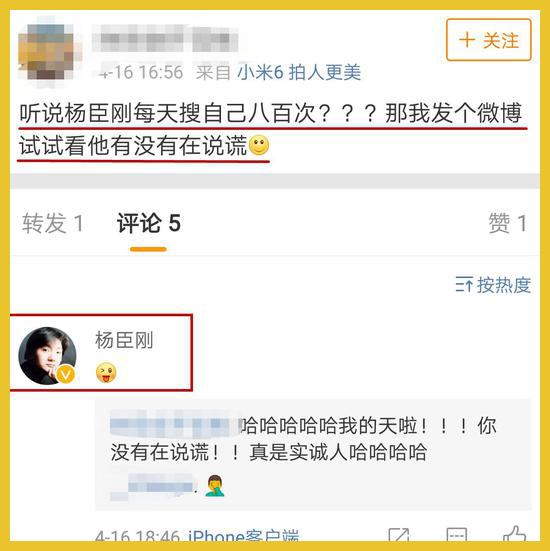Click the facepalm emoji in the reply

tap(215, 486)
